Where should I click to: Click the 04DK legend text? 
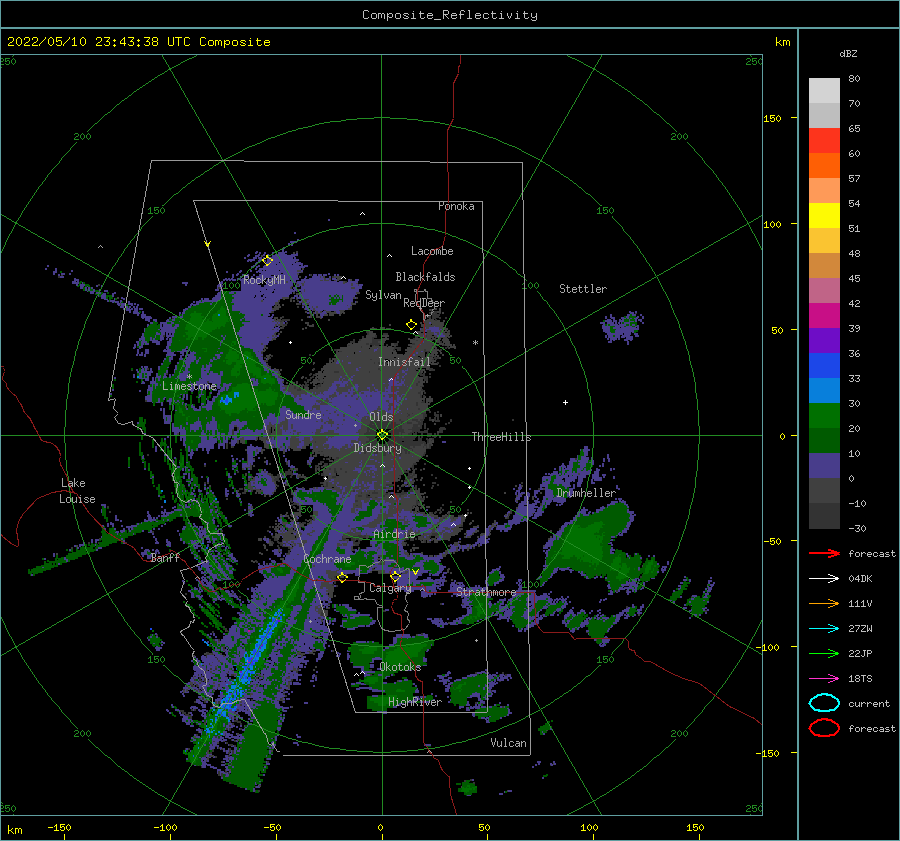[860, 579]
